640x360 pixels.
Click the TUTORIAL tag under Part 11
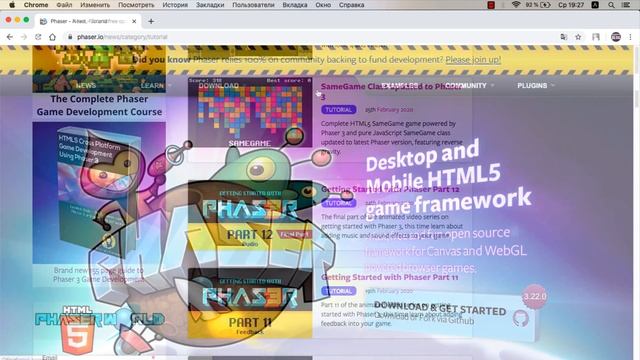338,291
